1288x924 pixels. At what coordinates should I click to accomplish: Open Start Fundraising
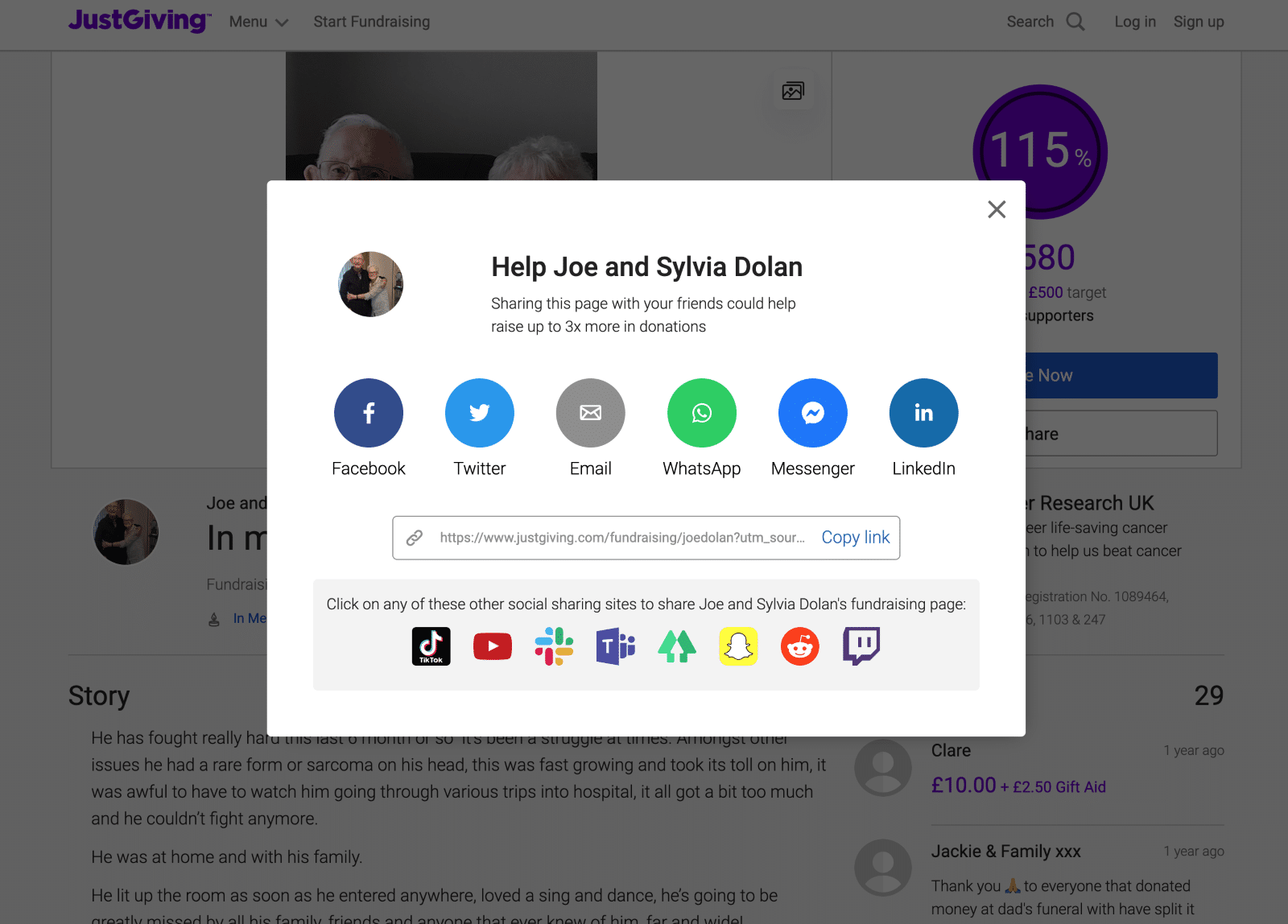[x=372, y=22]
